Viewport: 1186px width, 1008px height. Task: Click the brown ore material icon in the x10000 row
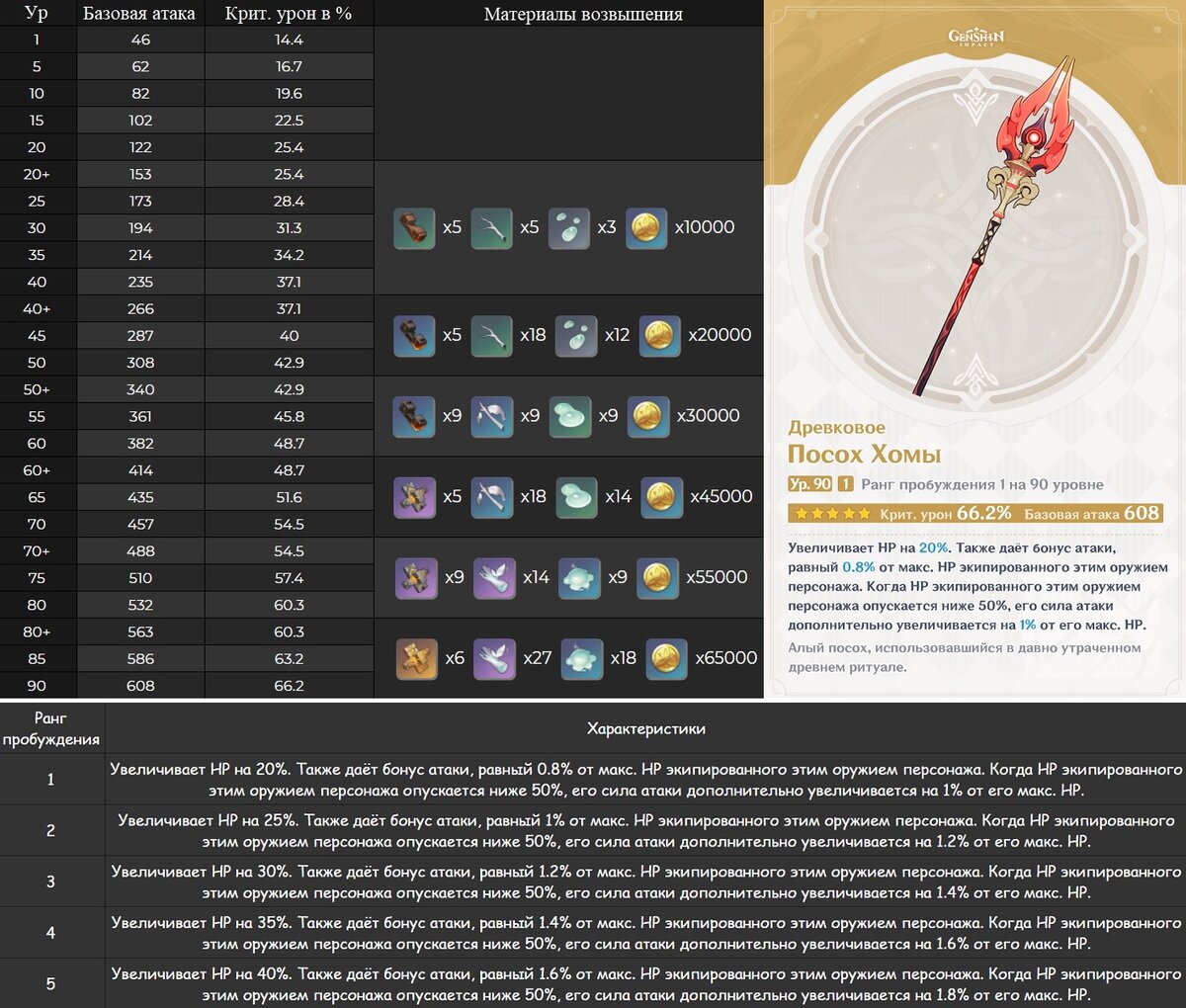[414, 228]
